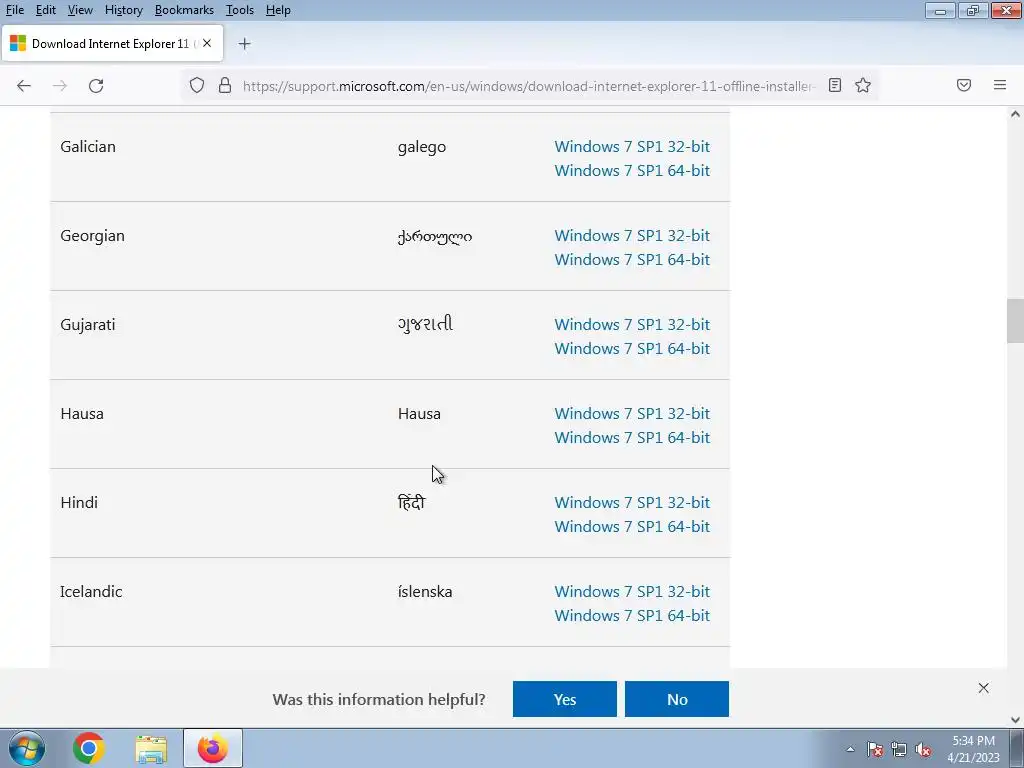The width and height of the screenshot is (1024, 768).
Task: Click the scrollbar down arrow
Action: pyautogui.click(x=1015, y=720)
